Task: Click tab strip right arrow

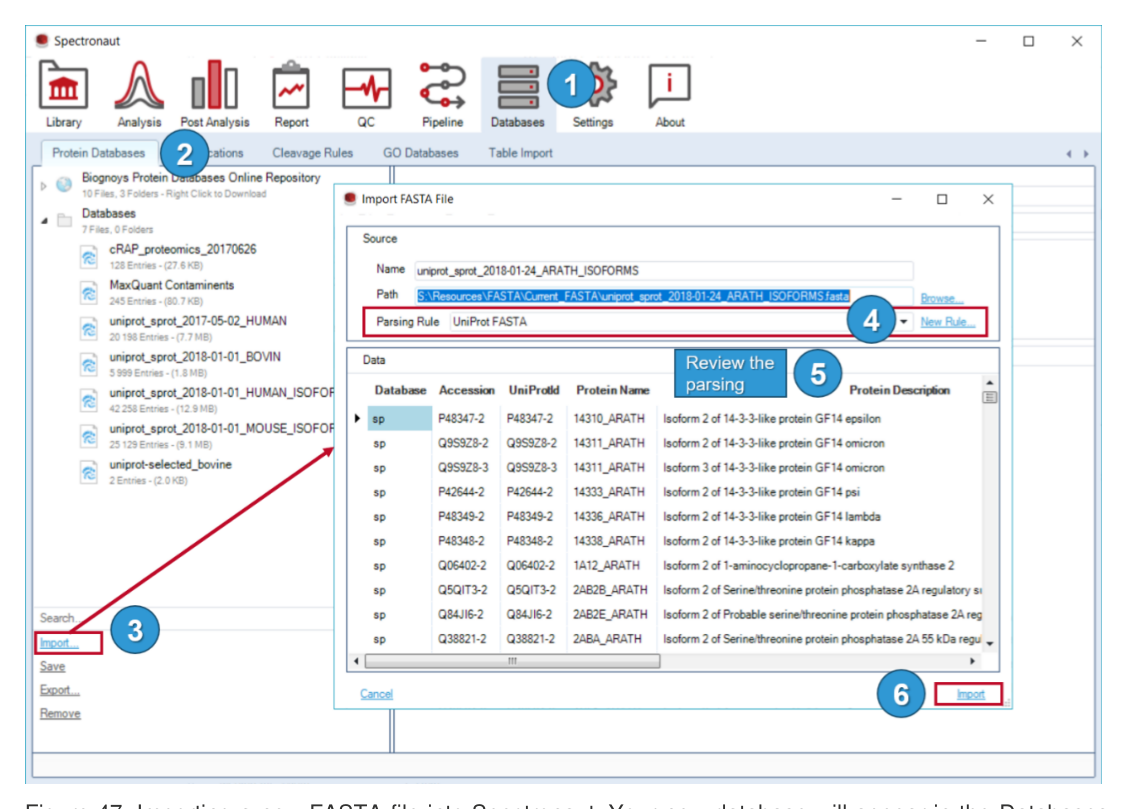Action: [x=1086, y=154]
